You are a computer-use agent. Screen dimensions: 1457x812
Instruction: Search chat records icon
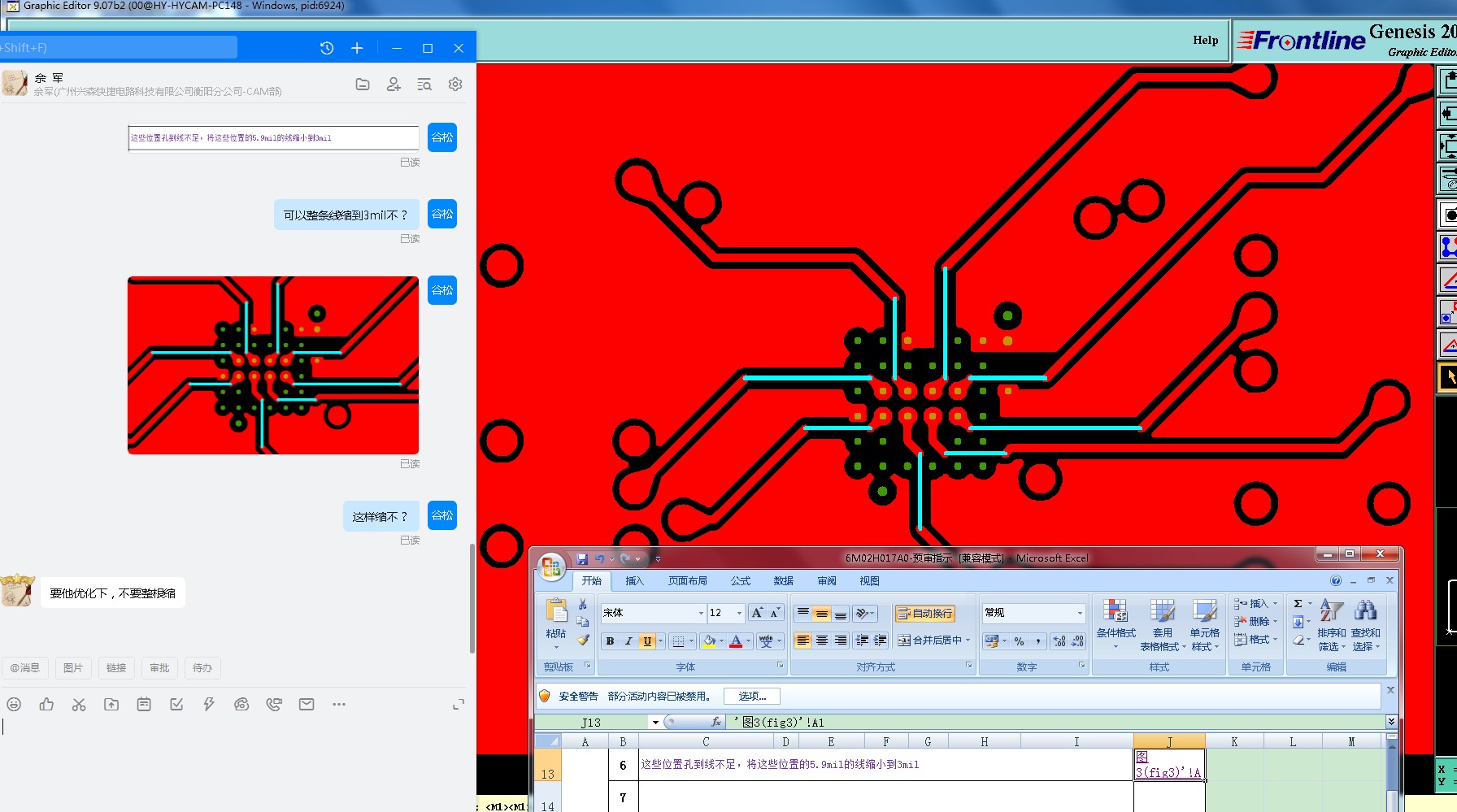tap(424, 85)
